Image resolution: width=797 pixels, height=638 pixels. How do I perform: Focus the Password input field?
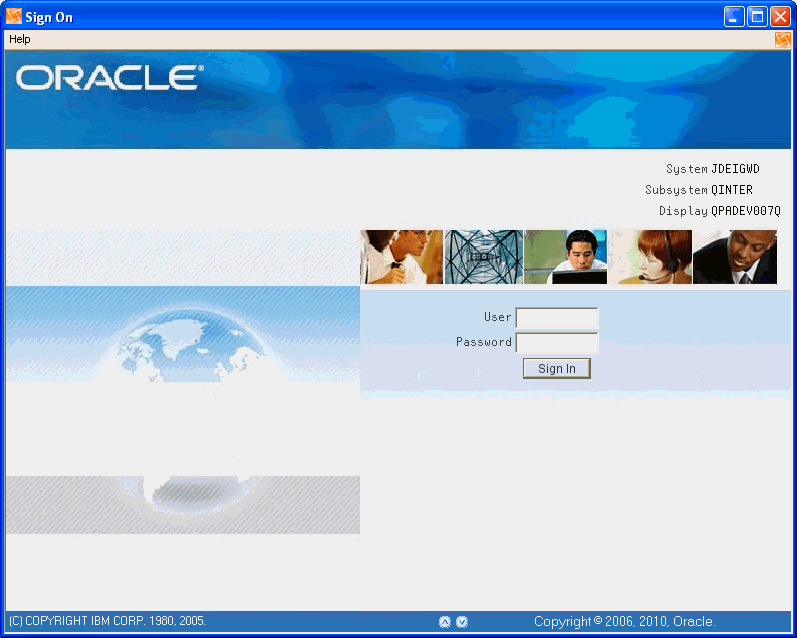[557, 343]
